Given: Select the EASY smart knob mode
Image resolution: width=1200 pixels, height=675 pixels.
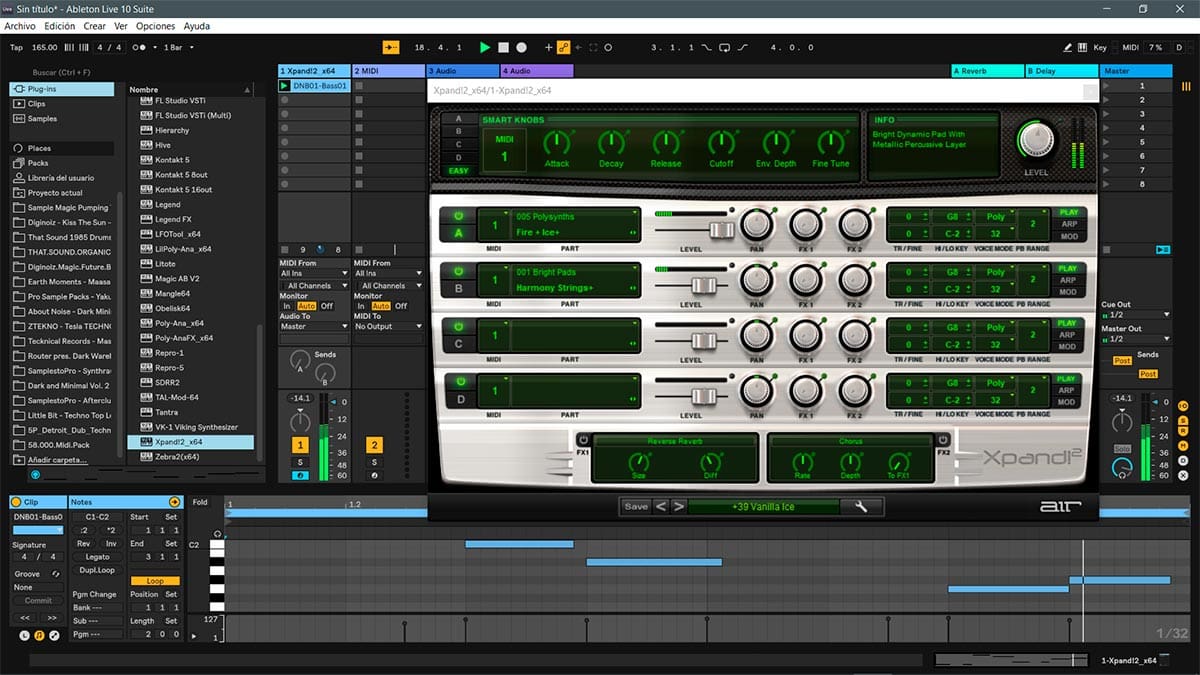Looking at the screenshot, I should point(459,171).
